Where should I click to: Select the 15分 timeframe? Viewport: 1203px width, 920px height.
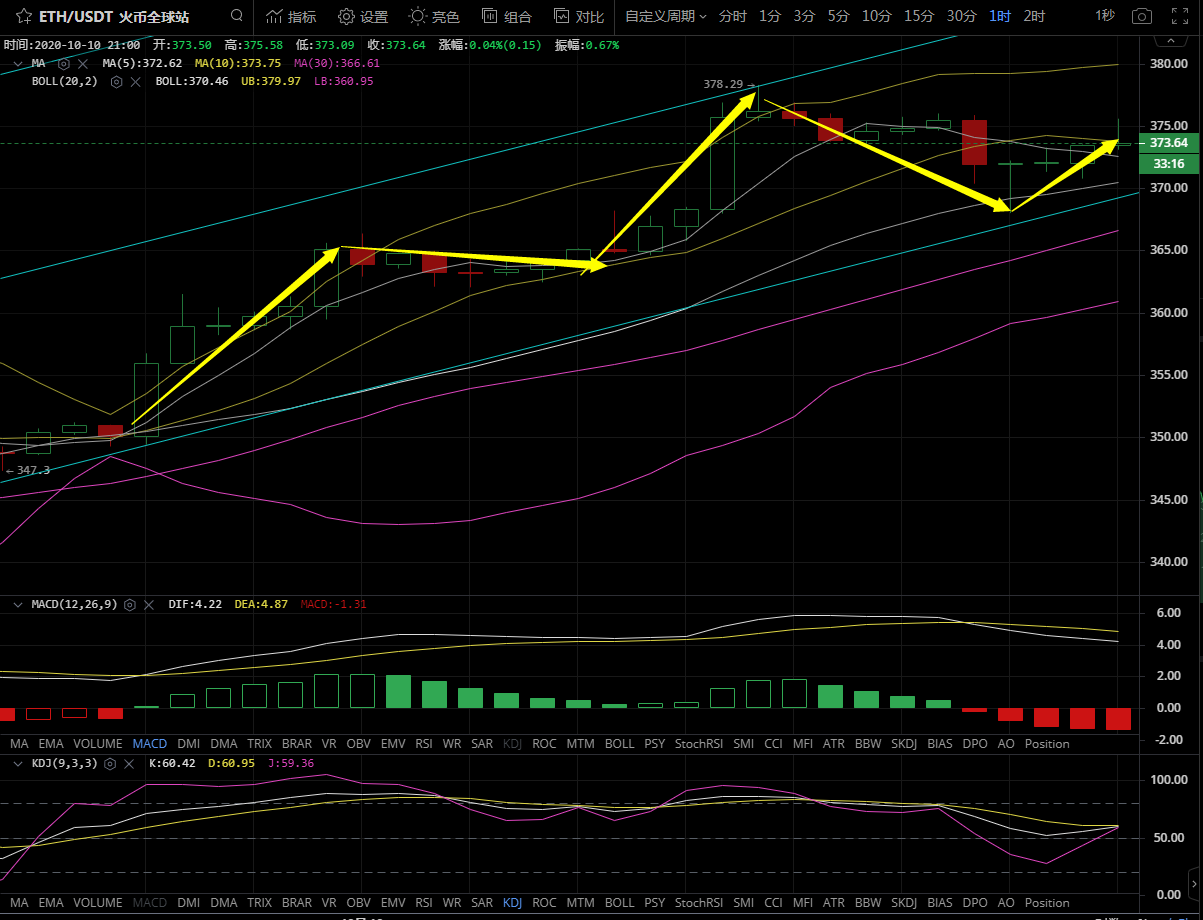pyautogui.click(x=919, y=16)
